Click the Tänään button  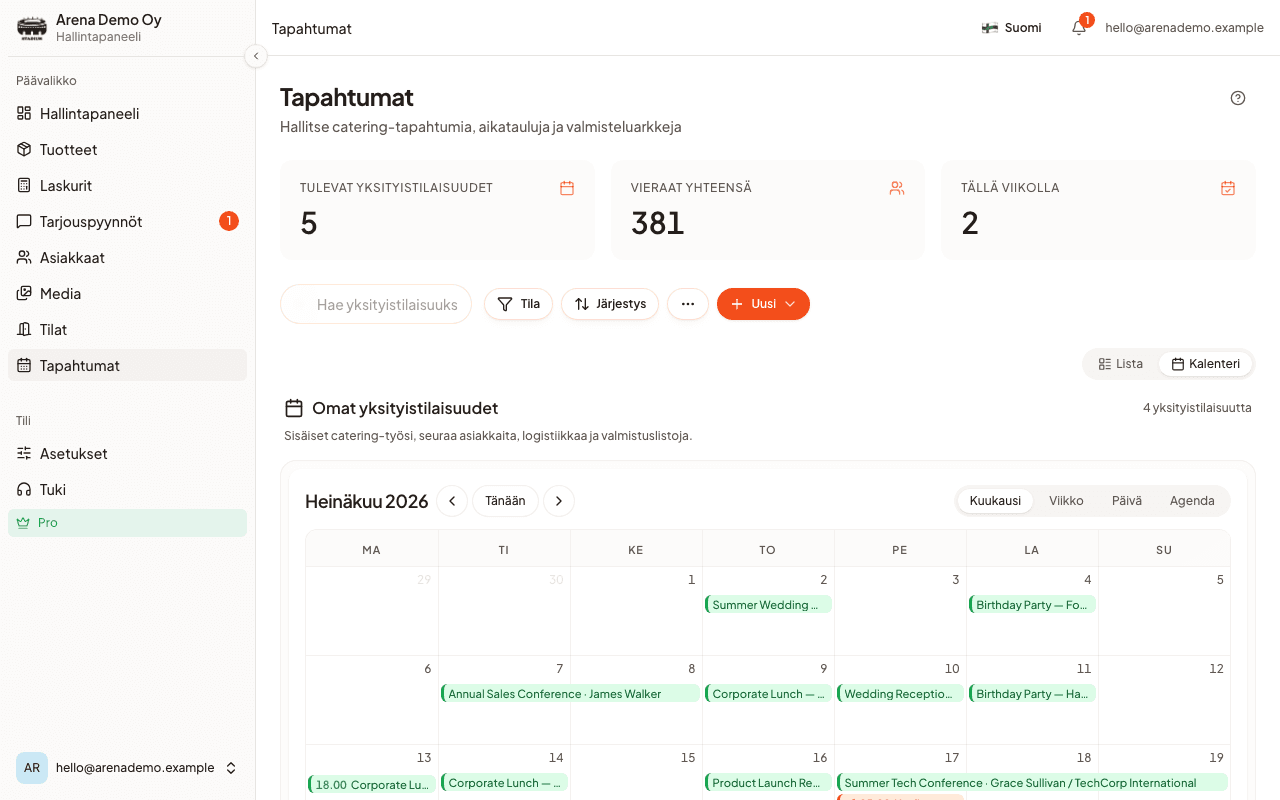point(505,501)
